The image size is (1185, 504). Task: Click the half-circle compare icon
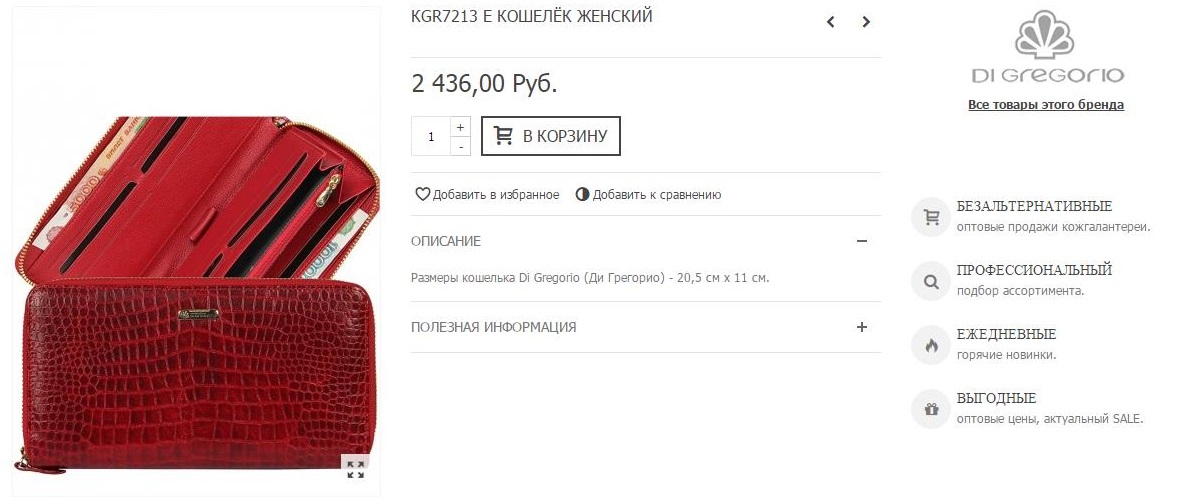tap(582, 194)
